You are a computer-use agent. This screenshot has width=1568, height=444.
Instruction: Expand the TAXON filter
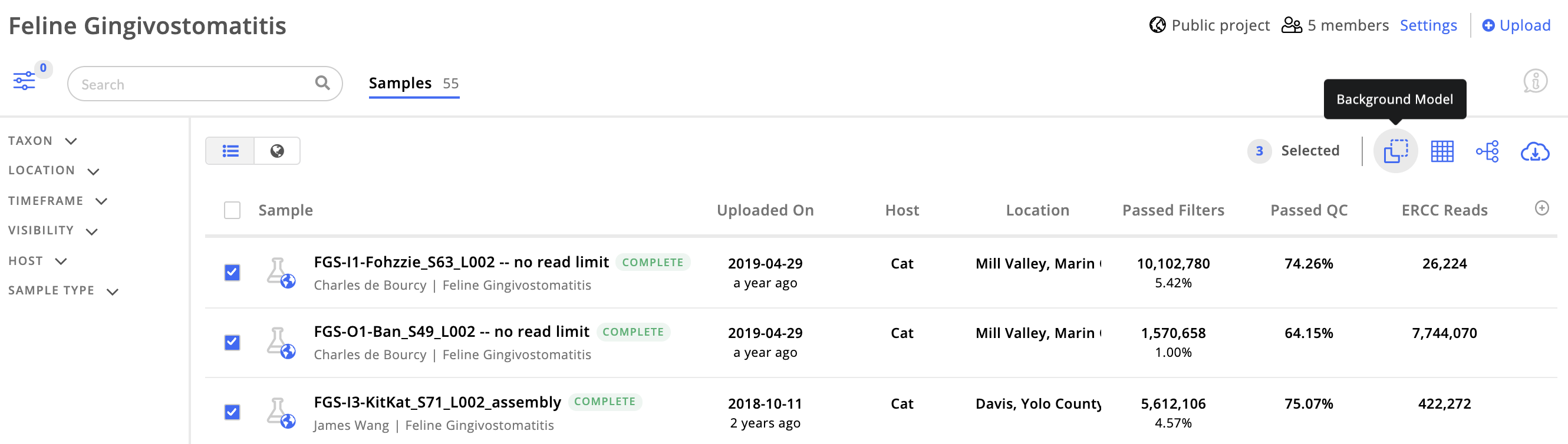(42, 141)
